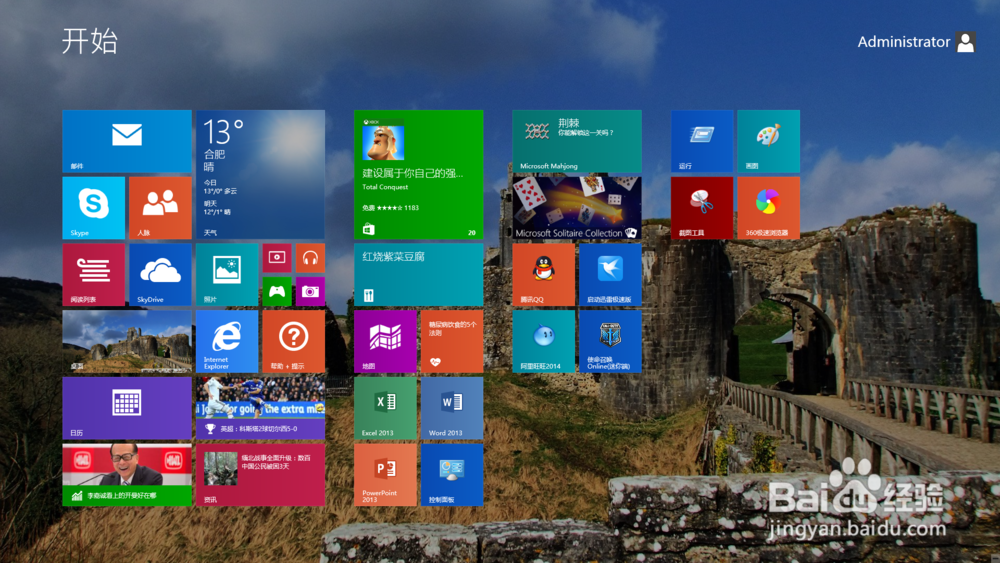The height and width of the screenshot is (563, 1000).
Task: Launch the Call of Duty Online tile
Action: pyautogui.click(x=610, y=341)
